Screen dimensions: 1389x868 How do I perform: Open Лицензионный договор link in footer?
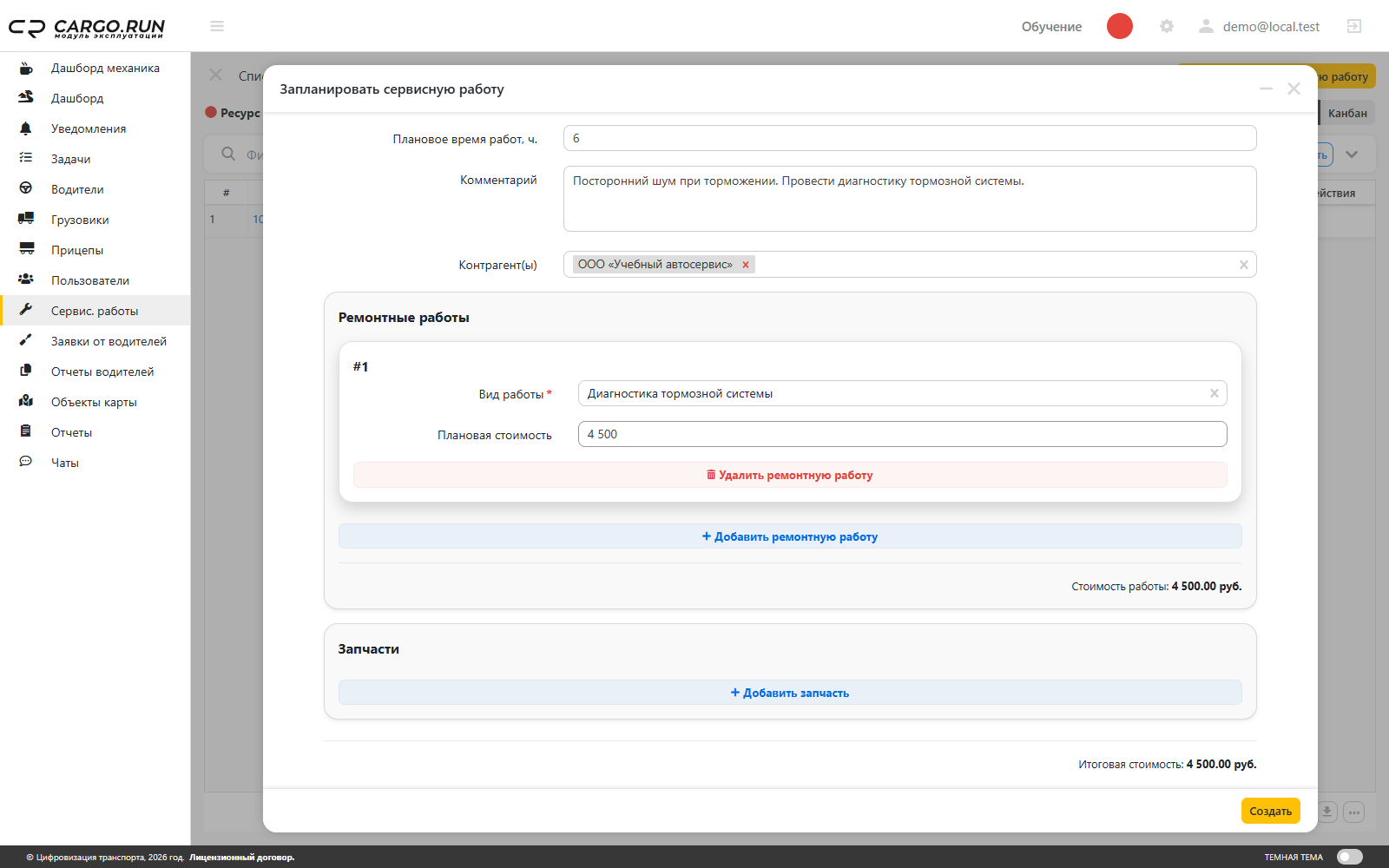tap(242, 858)
